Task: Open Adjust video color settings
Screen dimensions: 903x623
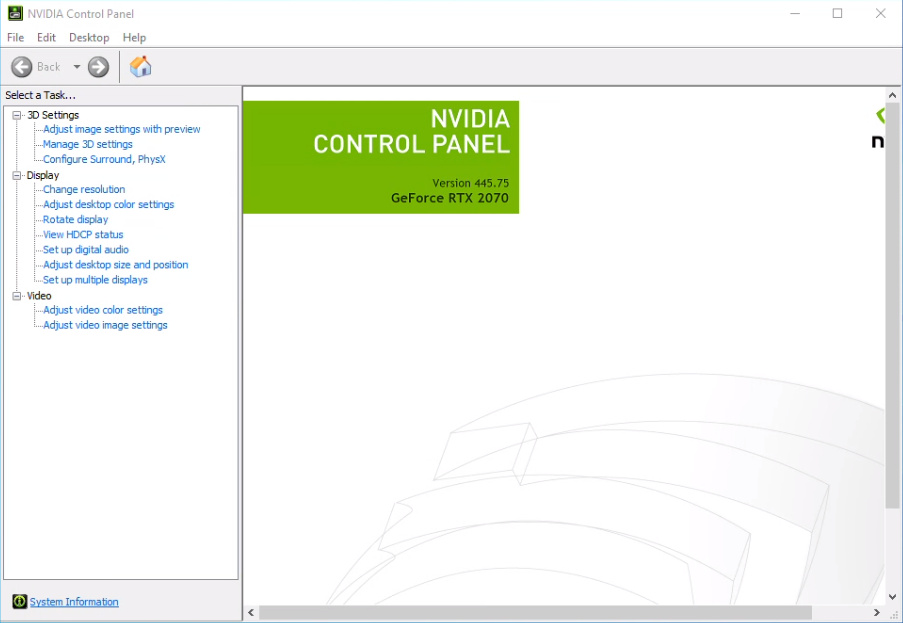Action: point(103,310)
